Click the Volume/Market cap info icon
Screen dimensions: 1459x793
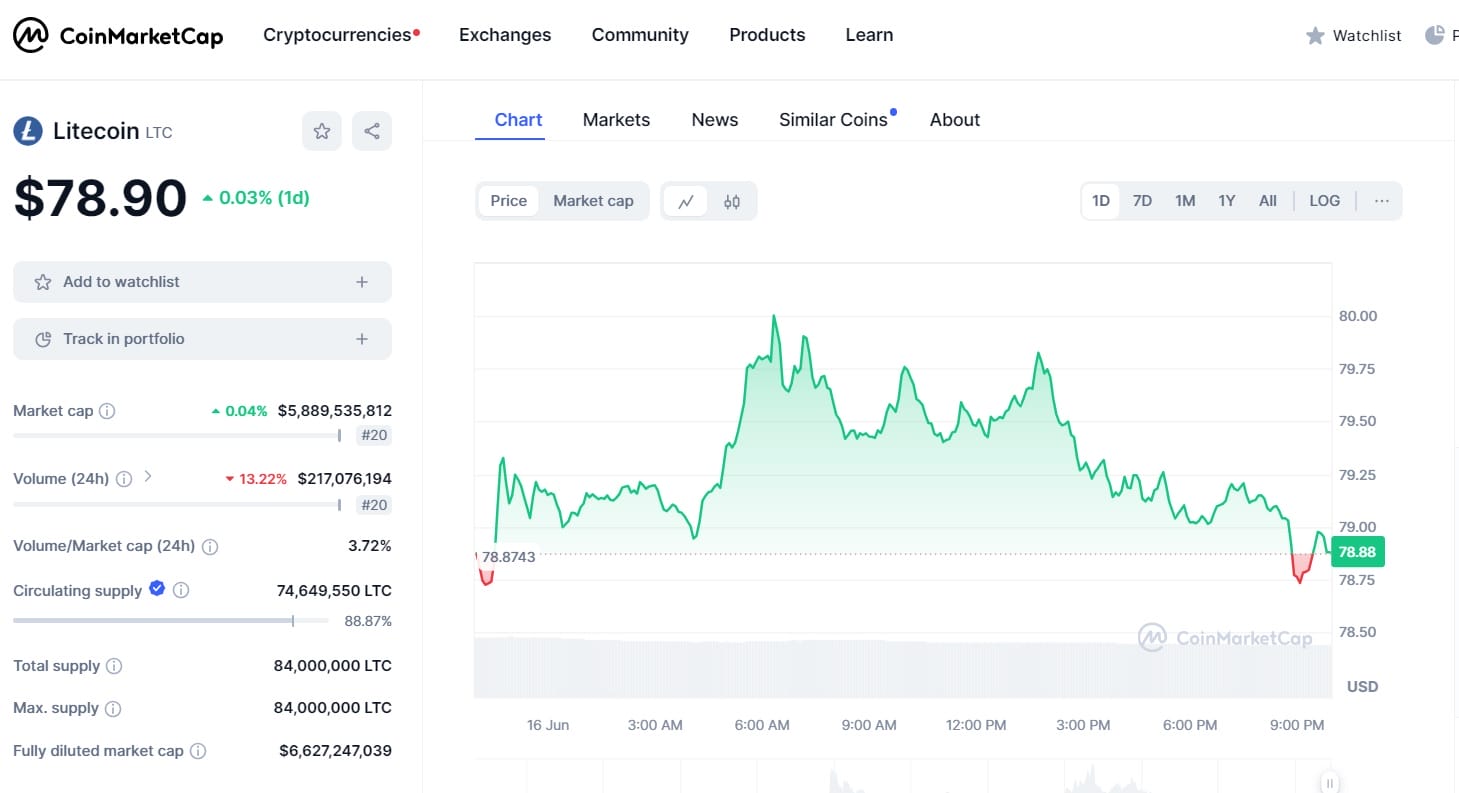point(210,547)
